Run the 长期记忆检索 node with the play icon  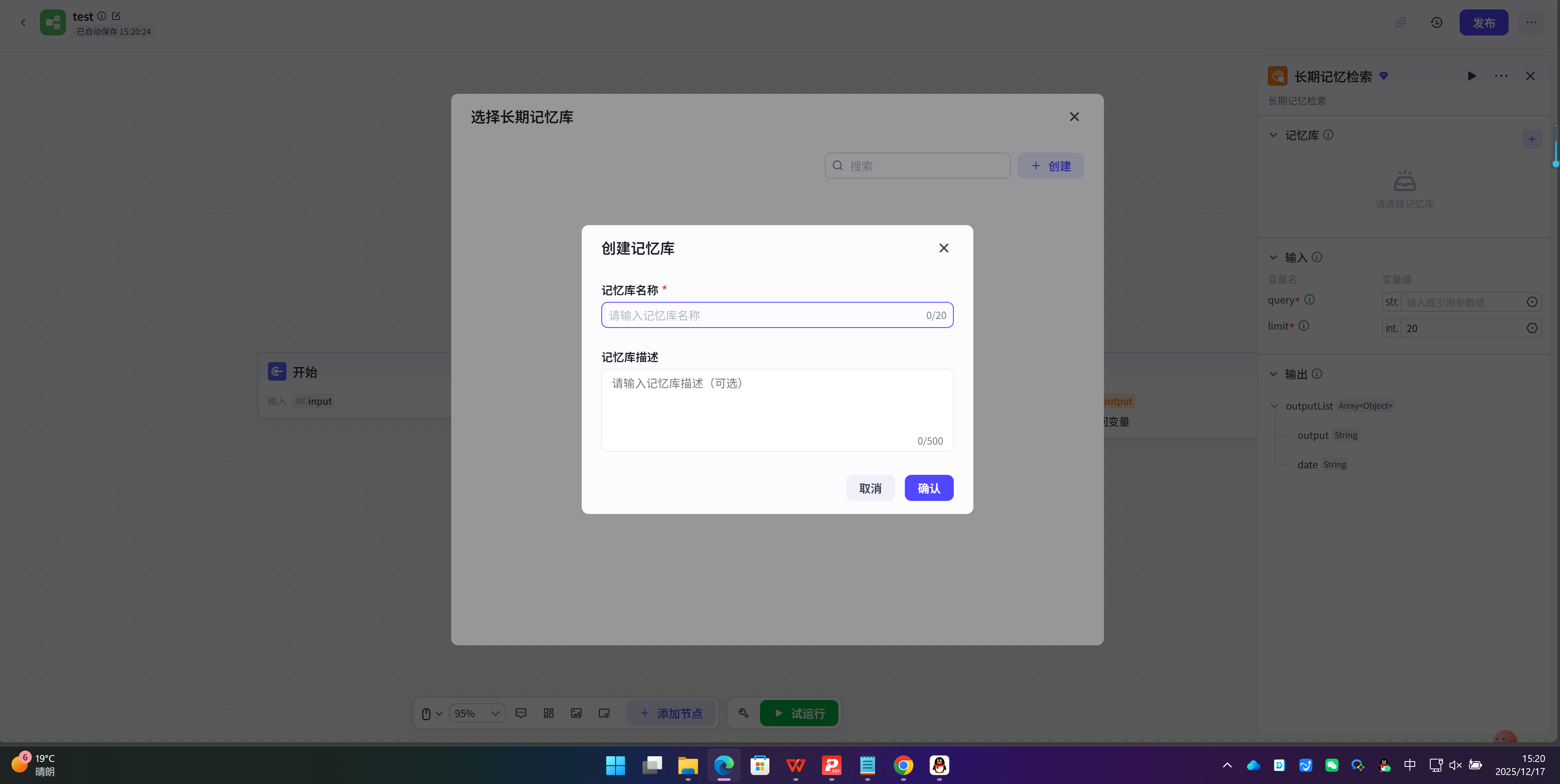pyautogui.click(x=1472, y=76)
